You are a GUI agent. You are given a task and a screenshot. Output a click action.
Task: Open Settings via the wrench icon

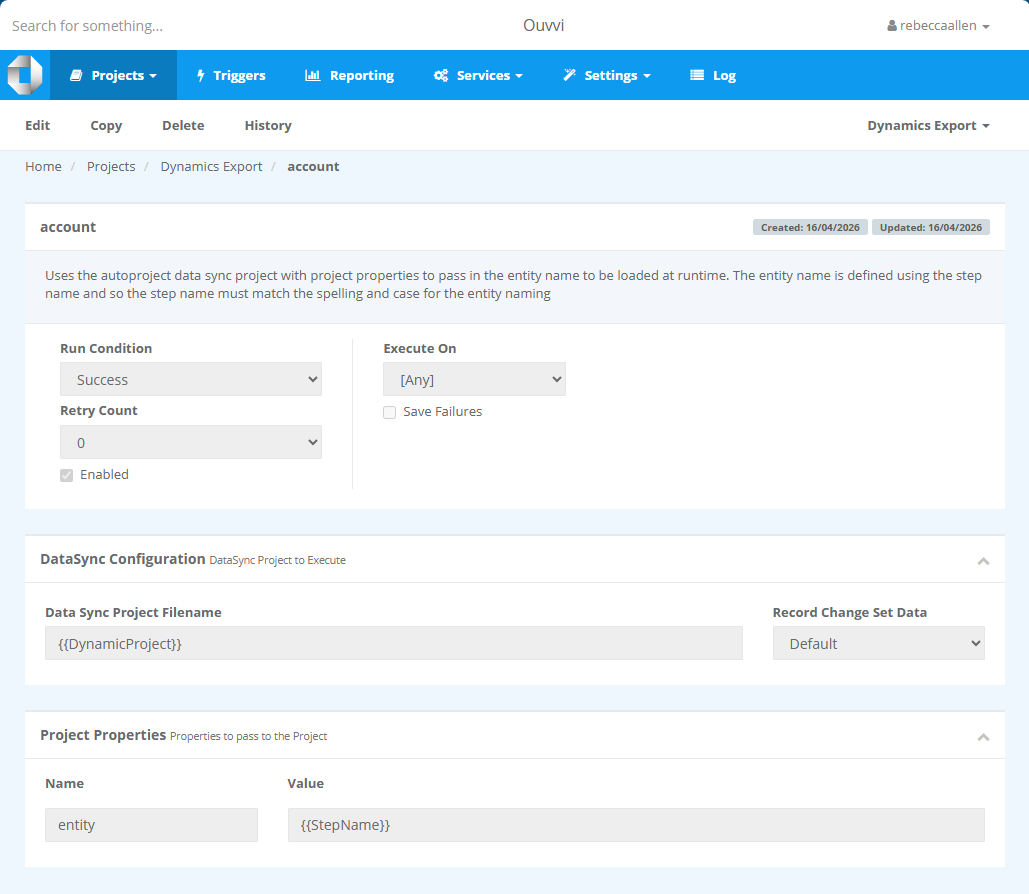pos(572,75)
